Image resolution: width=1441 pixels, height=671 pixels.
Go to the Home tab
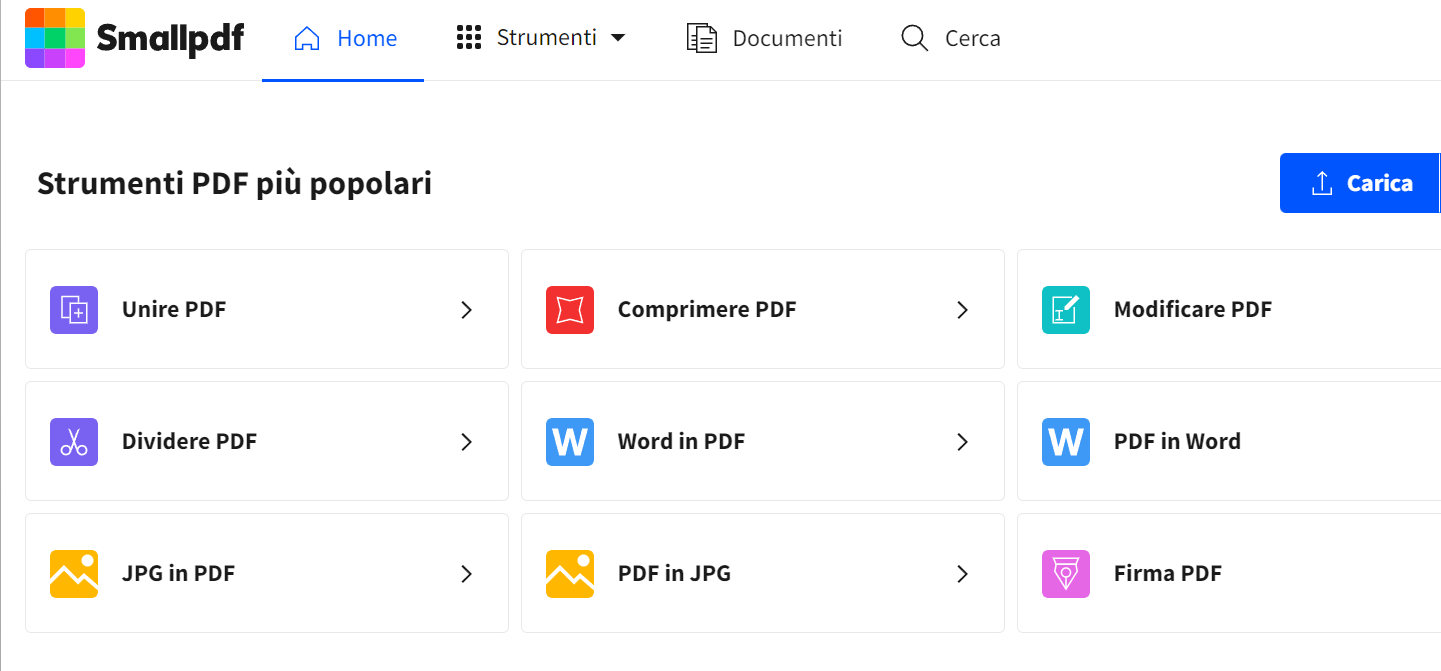343,39
